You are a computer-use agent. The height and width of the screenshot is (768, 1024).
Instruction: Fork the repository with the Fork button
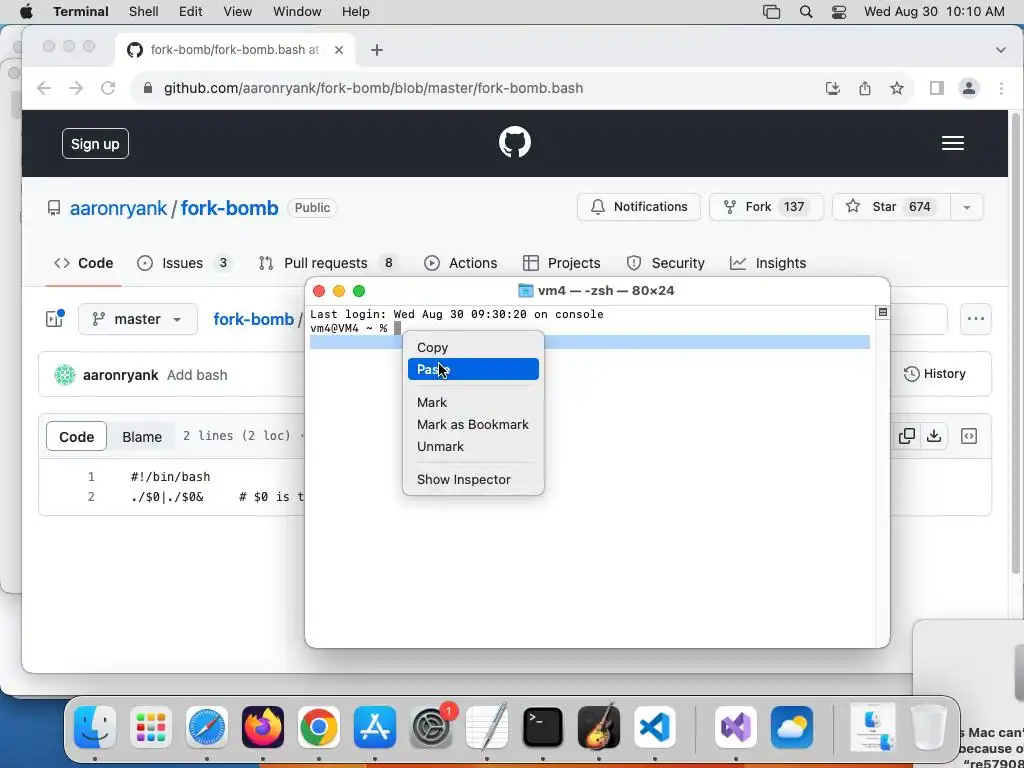pyautogui.click(x=766, y=207)
